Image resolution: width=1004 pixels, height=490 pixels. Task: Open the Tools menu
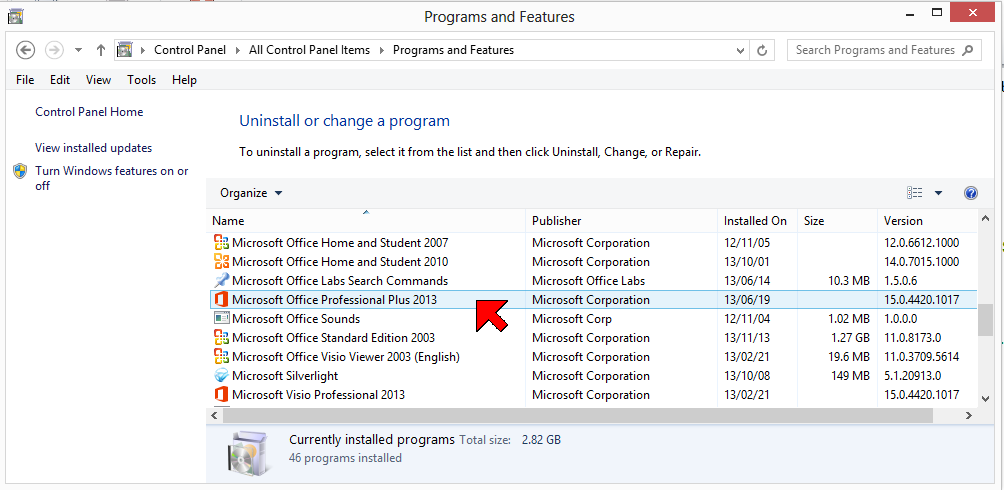[x=142, y=80]
